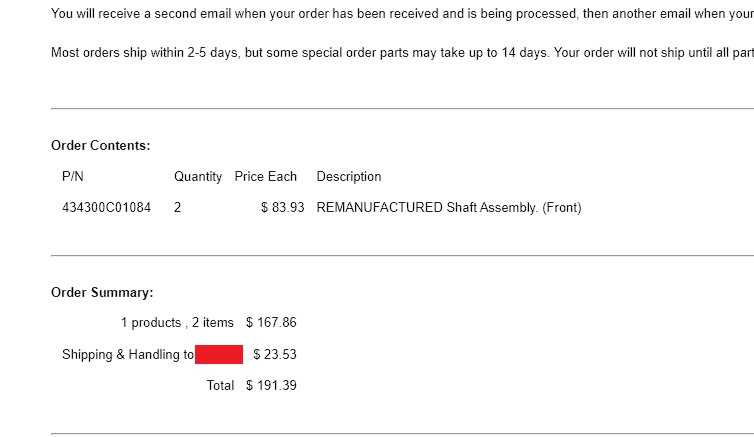This screenshot has height=437, width=754.
Task: Click the Quantity column header
Action: pos(198,177)
